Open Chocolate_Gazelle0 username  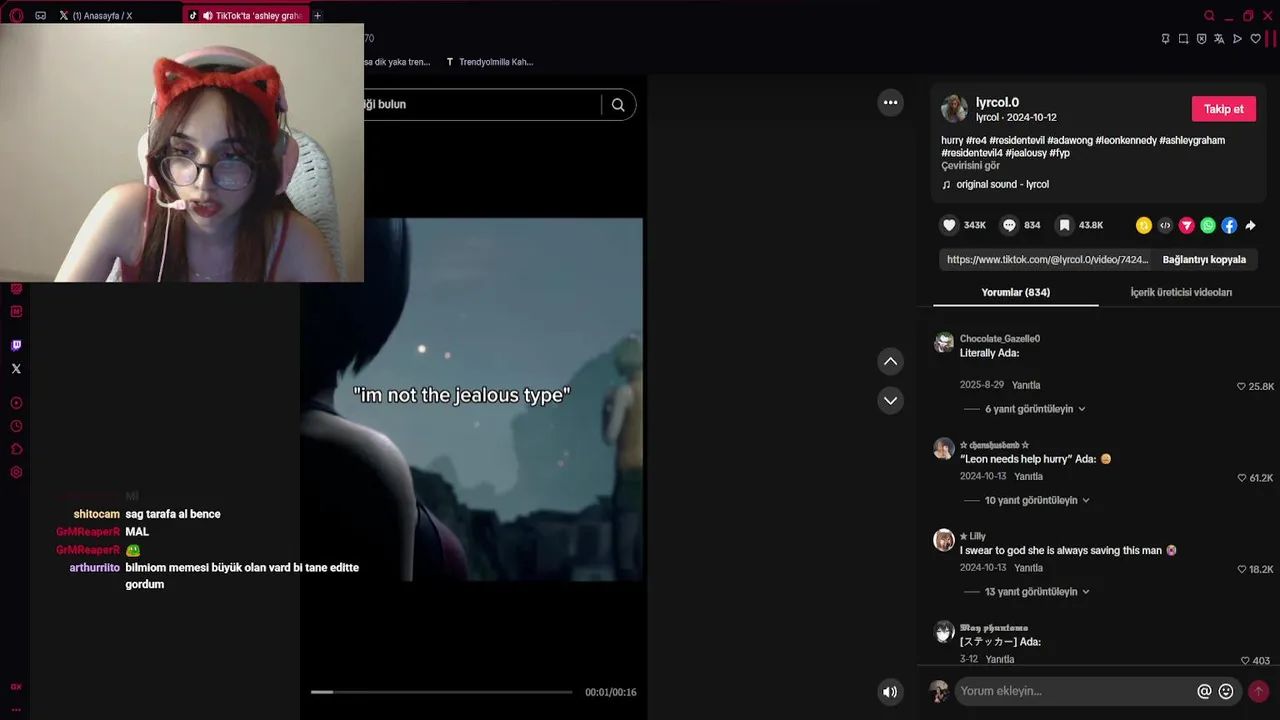click(1000, 339)
